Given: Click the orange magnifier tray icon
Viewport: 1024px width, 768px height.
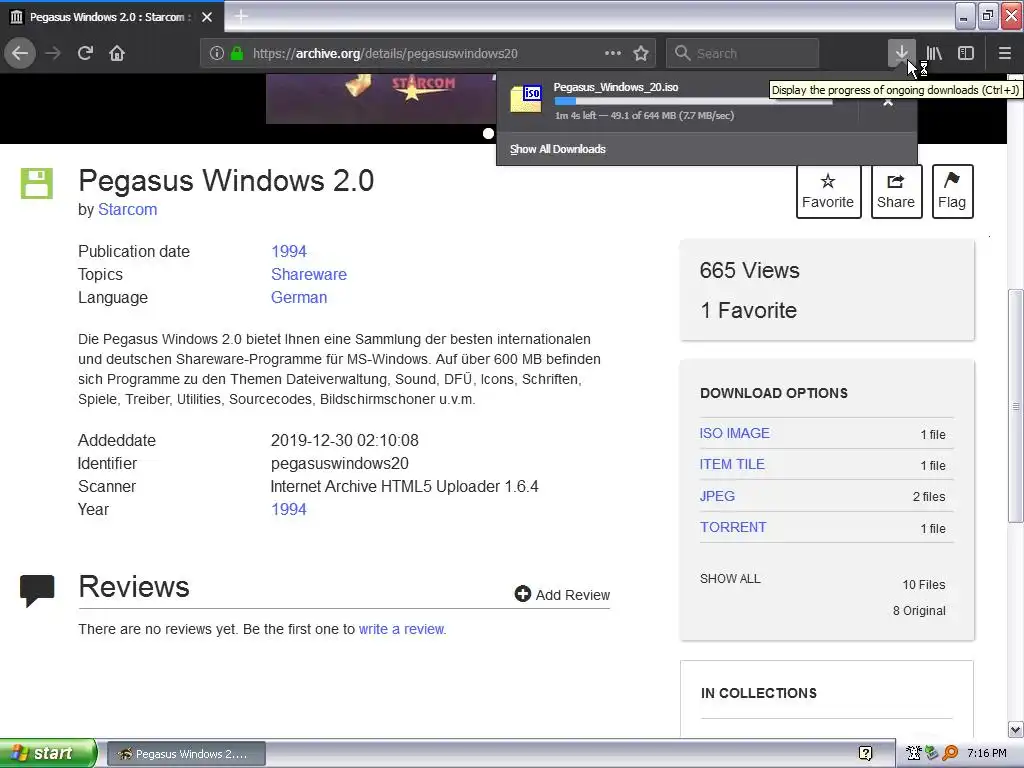Looking at the screenshot, I should [x=950, y=754].
